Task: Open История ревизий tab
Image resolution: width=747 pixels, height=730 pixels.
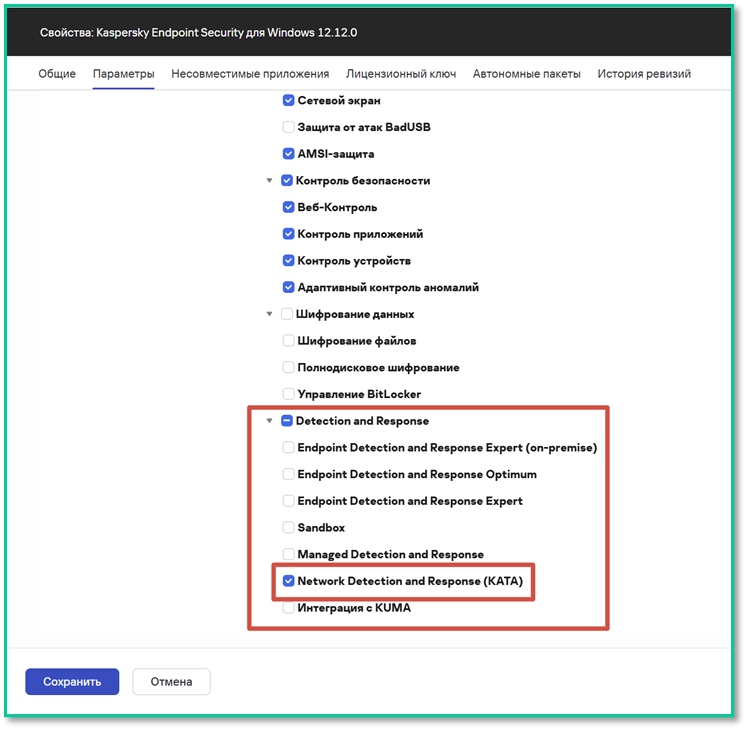Action: (644, 74)
